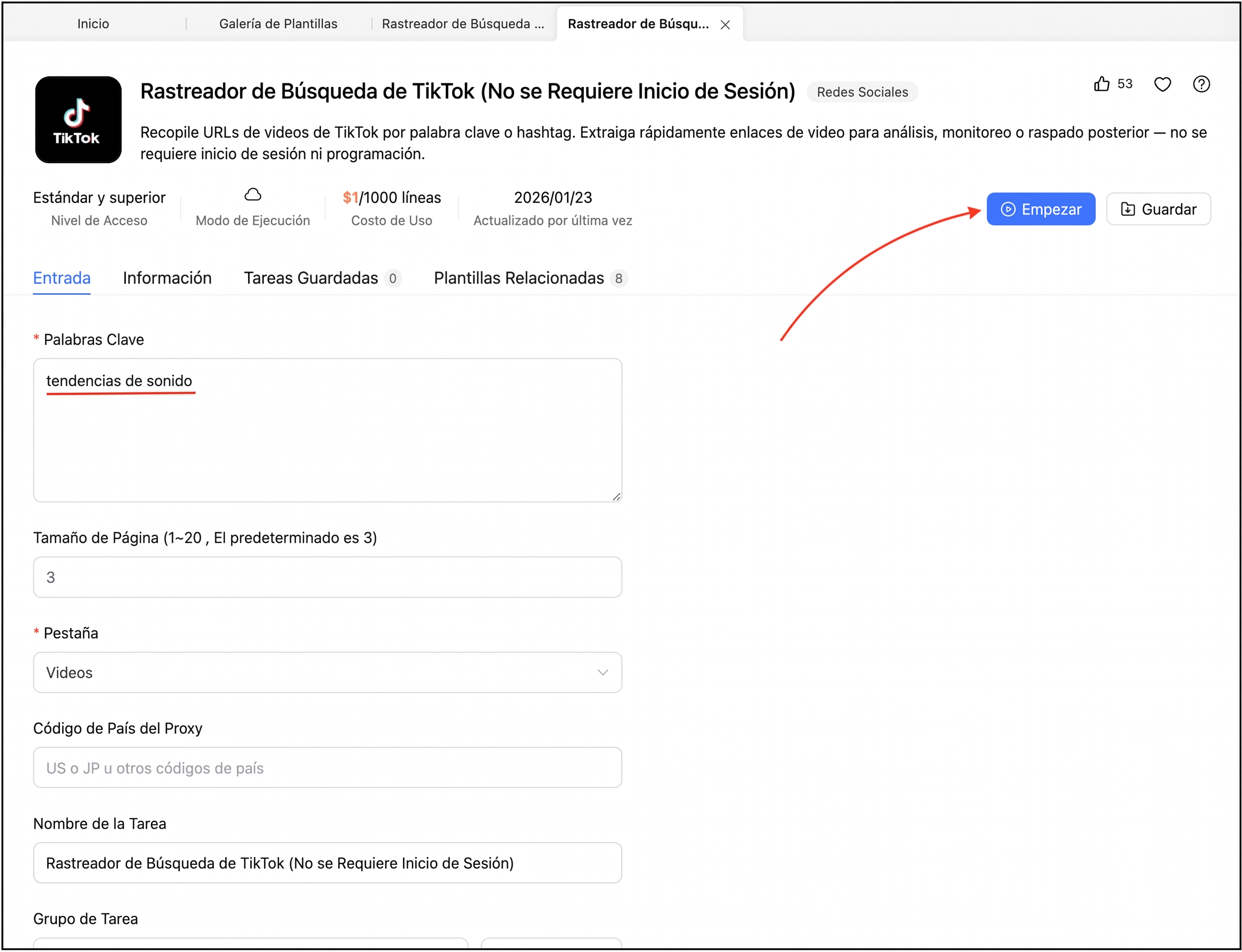Viewport: 1242px width, 952px height.
Task: Open the Información tab
Action: click(167, 278)
